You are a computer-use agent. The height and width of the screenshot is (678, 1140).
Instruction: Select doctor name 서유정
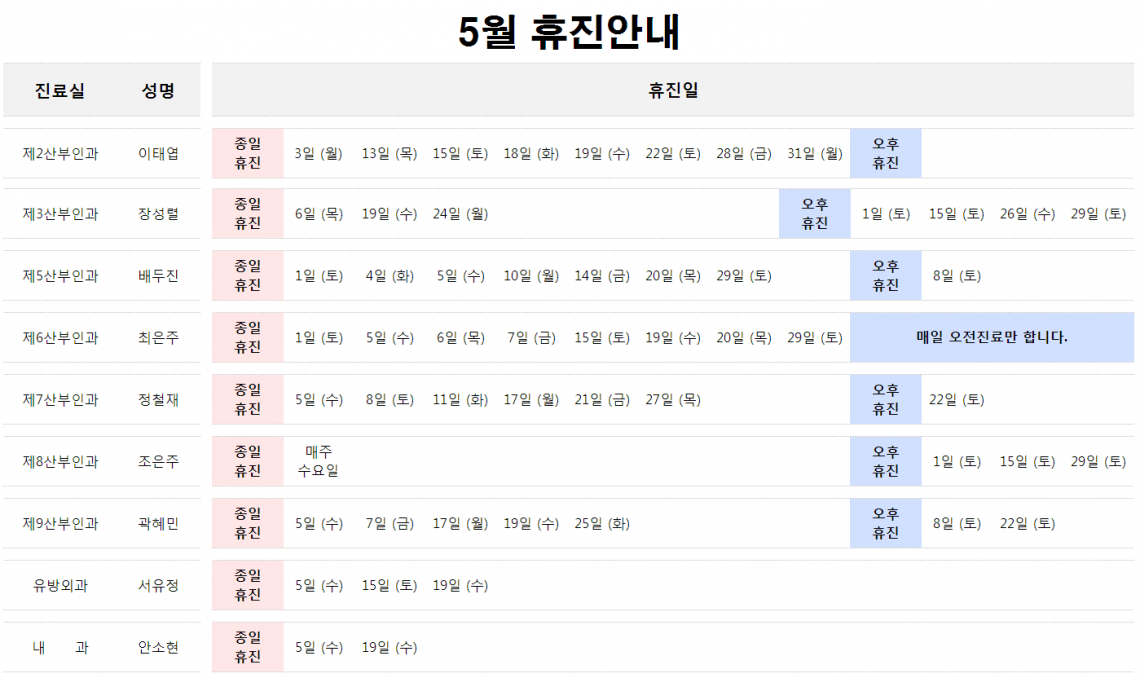tap(158, 586)
